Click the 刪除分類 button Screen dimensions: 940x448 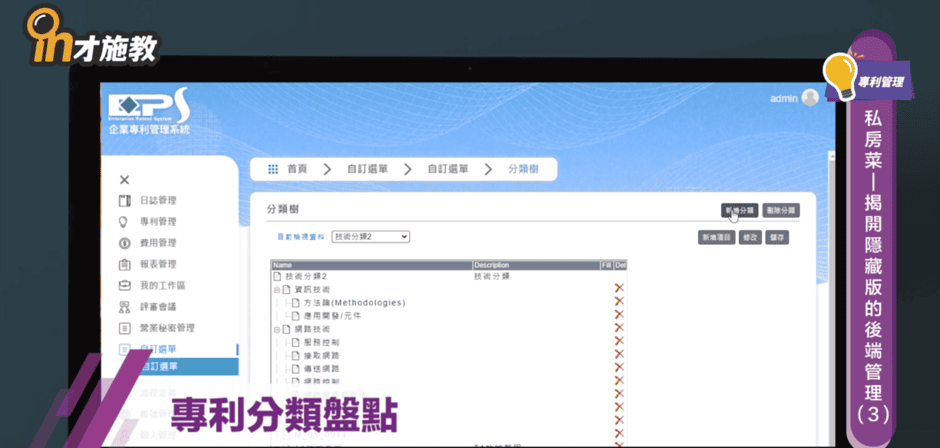780,211
